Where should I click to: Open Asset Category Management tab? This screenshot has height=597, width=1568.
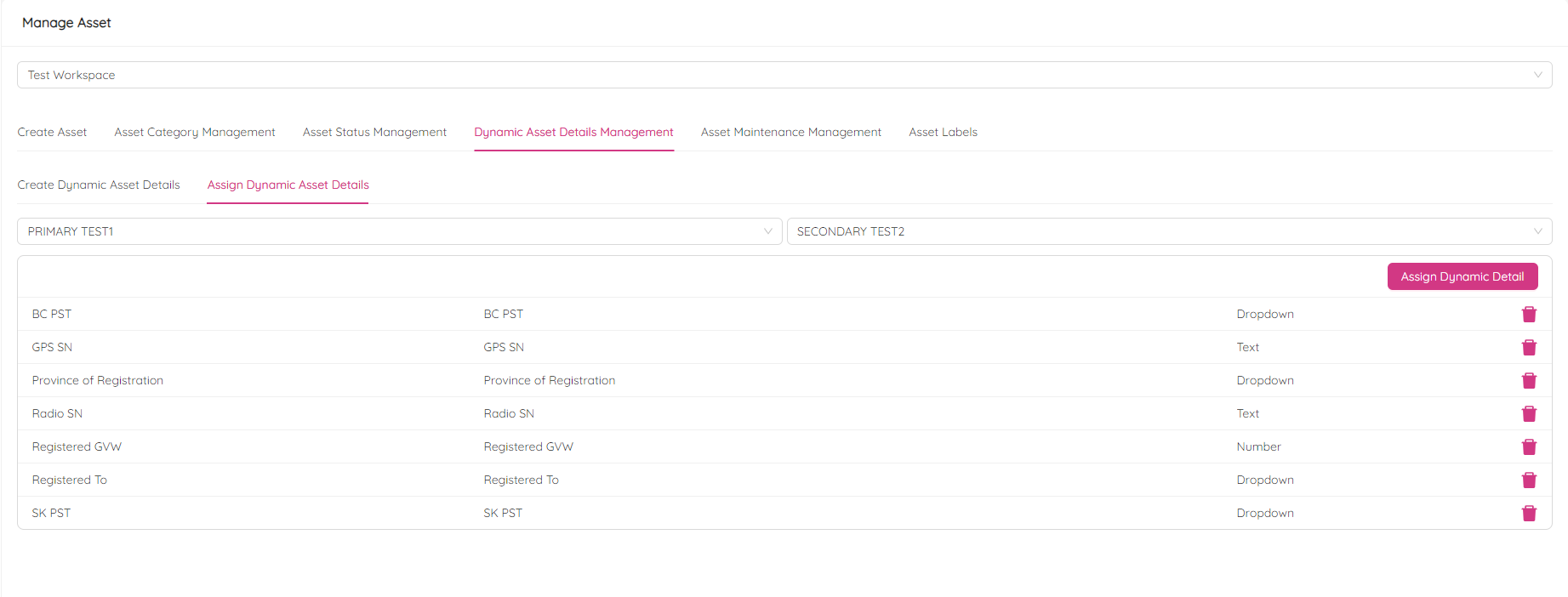(x=195, y=132)
